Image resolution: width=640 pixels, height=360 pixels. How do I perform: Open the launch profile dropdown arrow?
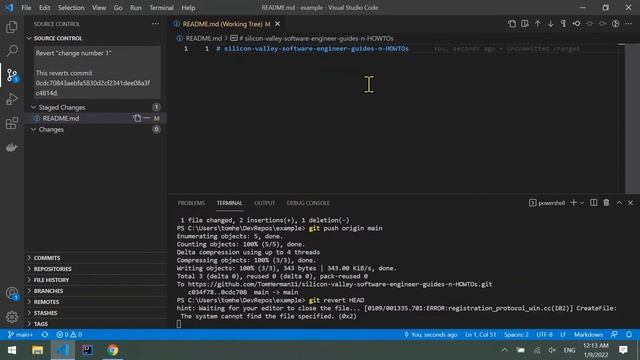[x=582, y=203]
